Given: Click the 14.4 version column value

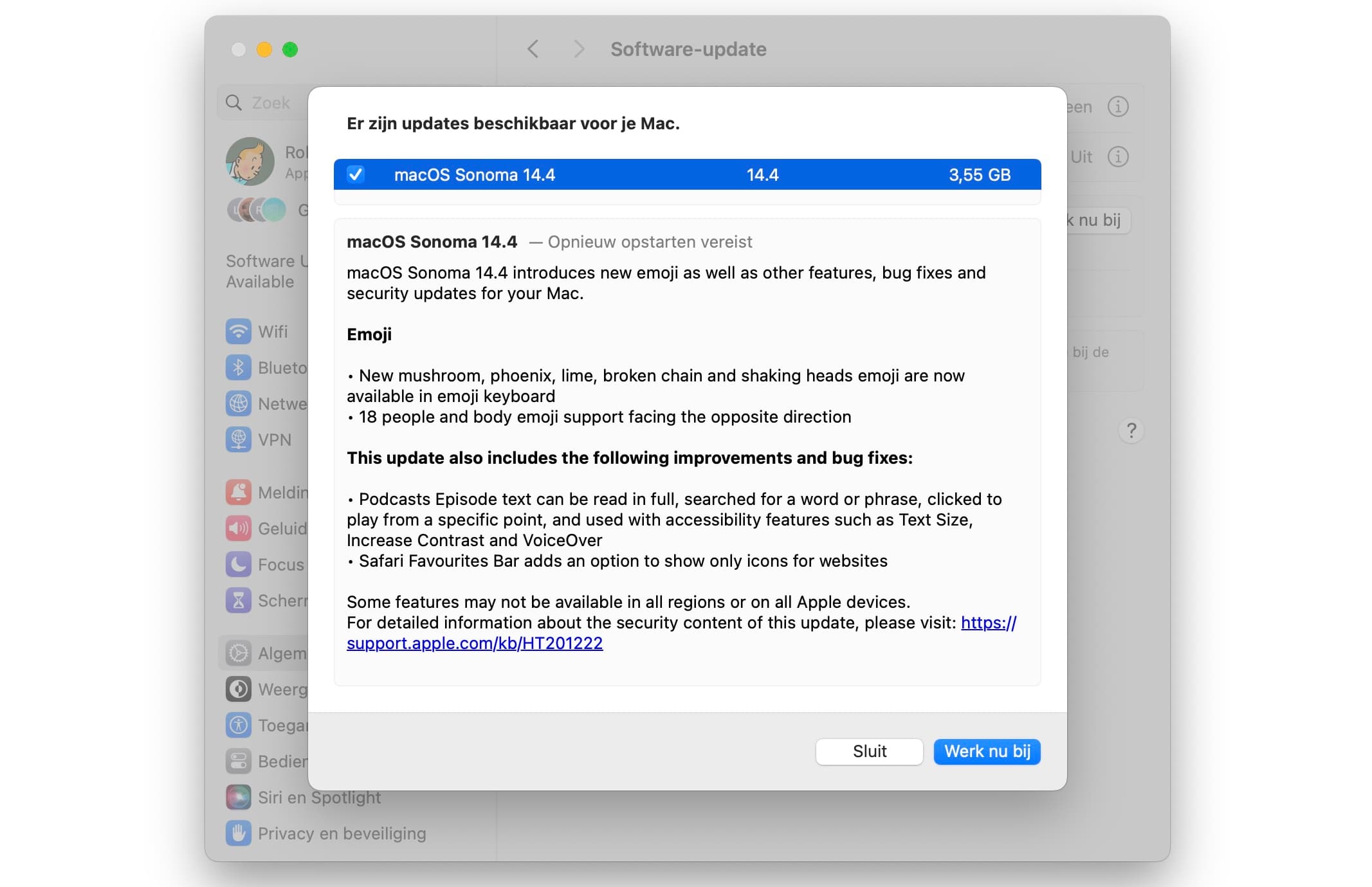Looking at the screenshot, I should tap(762, 175).
